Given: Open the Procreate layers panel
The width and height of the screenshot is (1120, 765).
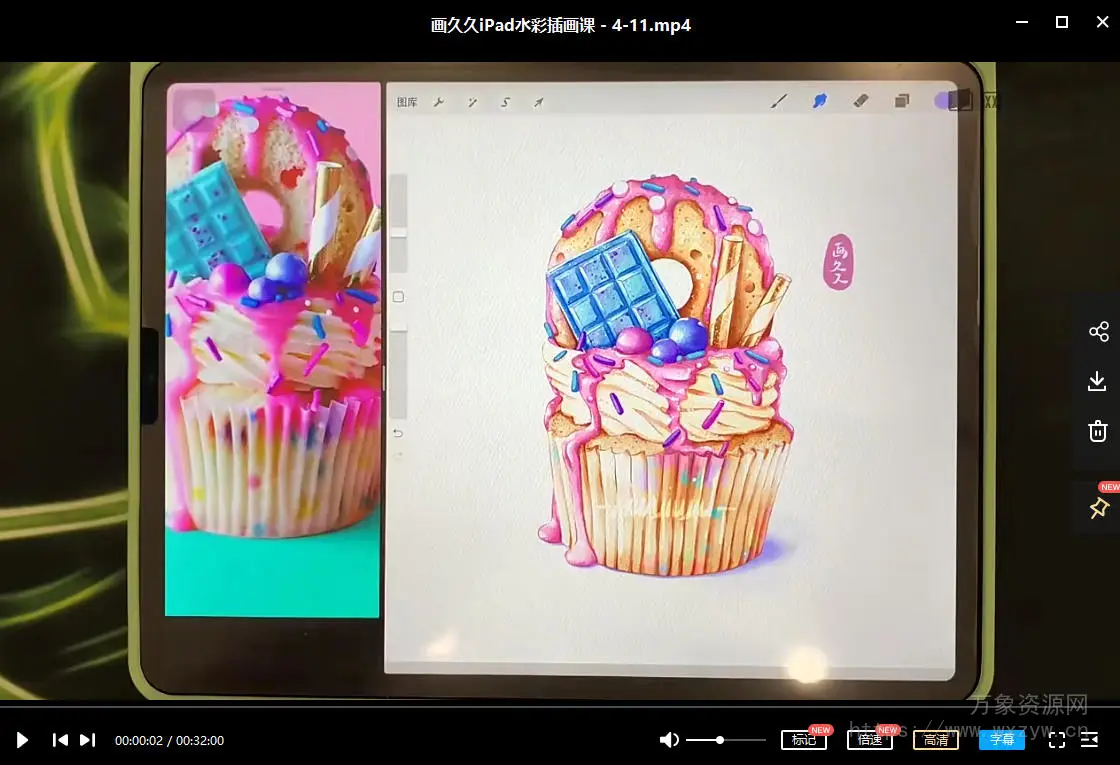Looking at the screenshot, I should tap(902, 101).
